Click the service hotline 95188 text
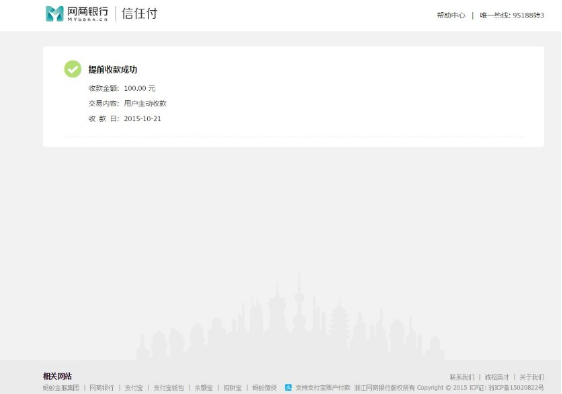 [512, 15]
